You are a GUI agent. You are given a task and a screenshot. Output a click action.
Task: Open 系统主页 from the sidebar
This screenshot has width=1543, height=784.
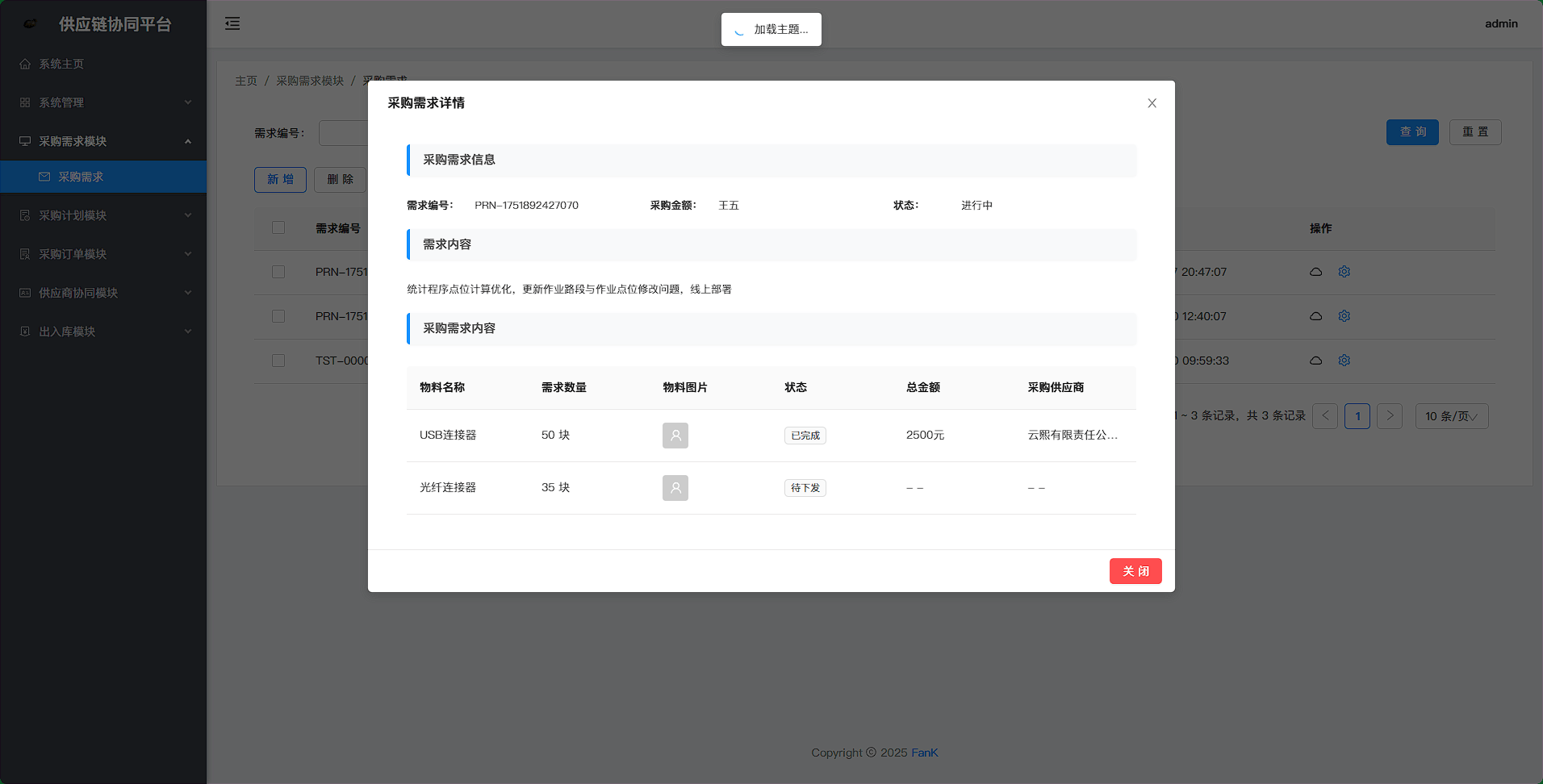click(61, 64)
